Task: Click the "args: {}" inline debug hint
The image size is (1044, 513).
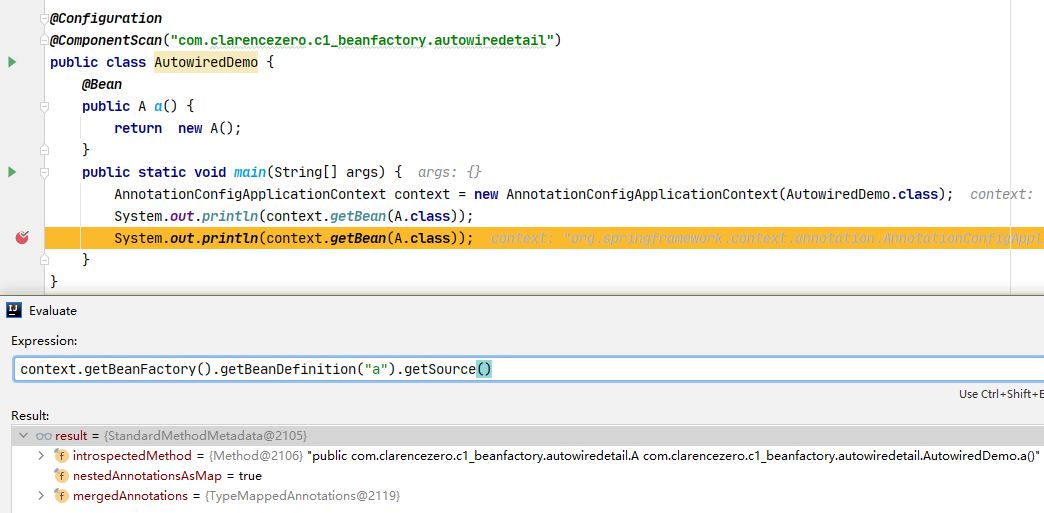Action: pyautogui.click(x=449, y=173)
